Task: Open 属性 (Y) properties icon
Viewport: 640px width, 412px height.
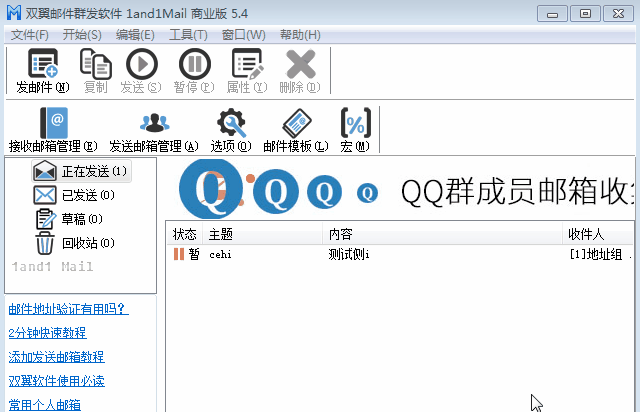Action: click(247, 63)
